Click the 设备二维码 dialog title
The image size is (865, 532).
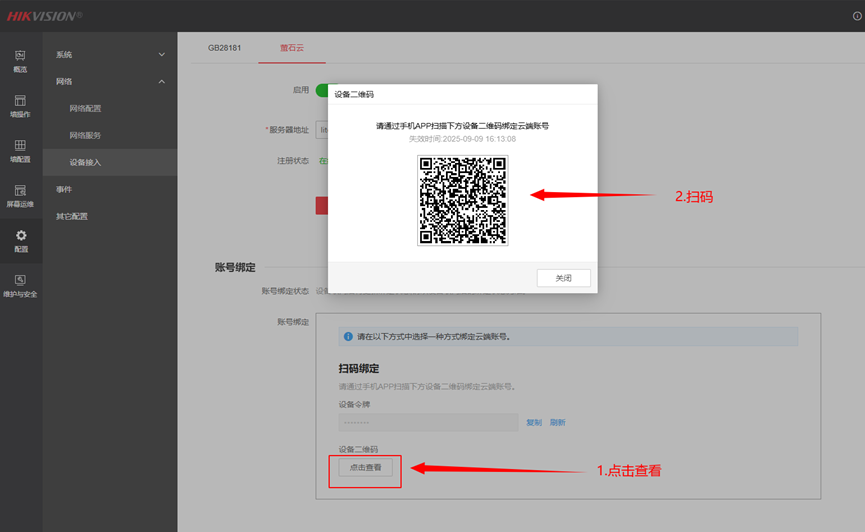pos(354,94)
